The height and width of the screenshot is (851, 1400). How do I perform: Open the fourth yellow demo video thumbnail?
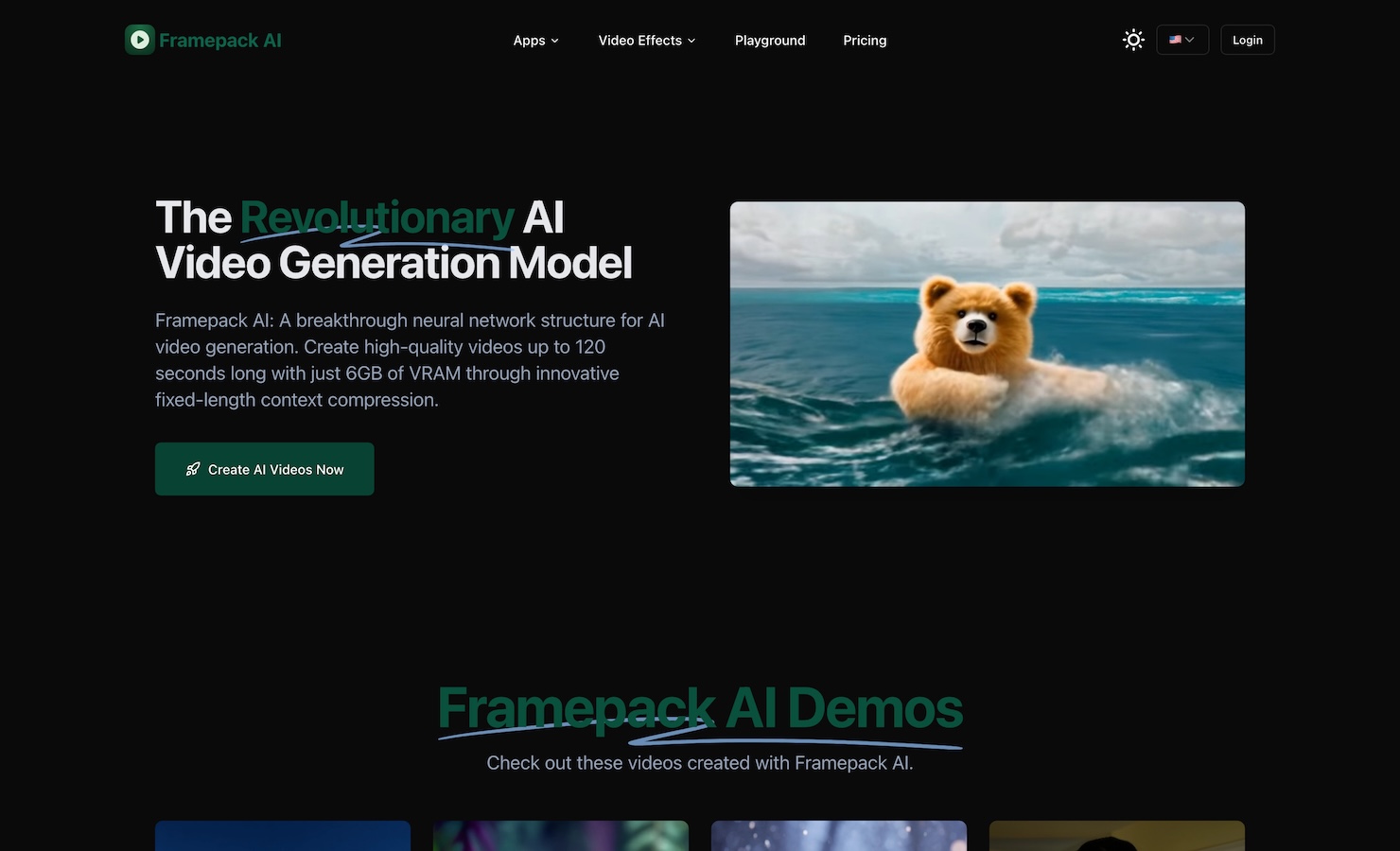click(1117, 836)
